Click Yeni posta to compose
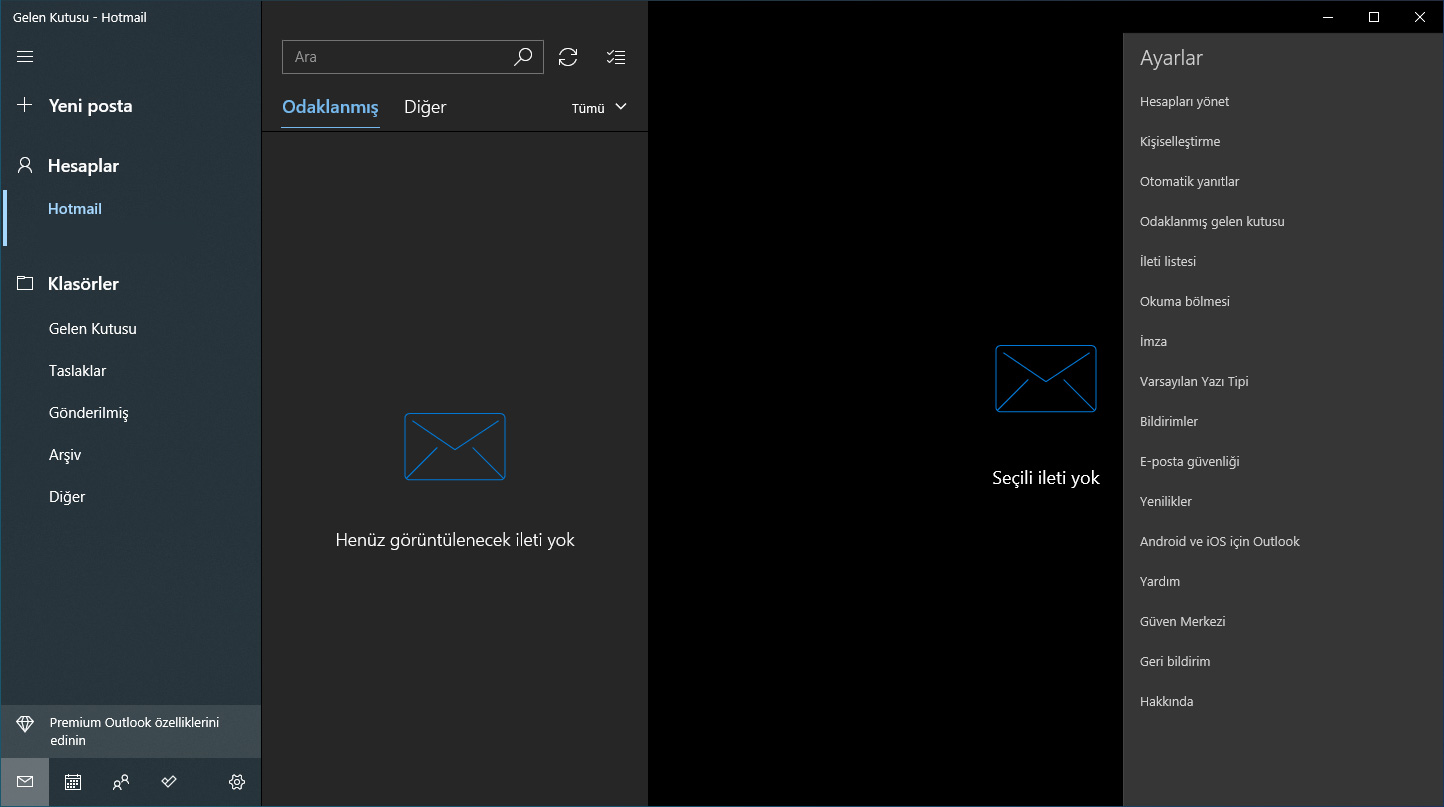The height and width of the screenshot is (807, 1444). coord(91,106)
